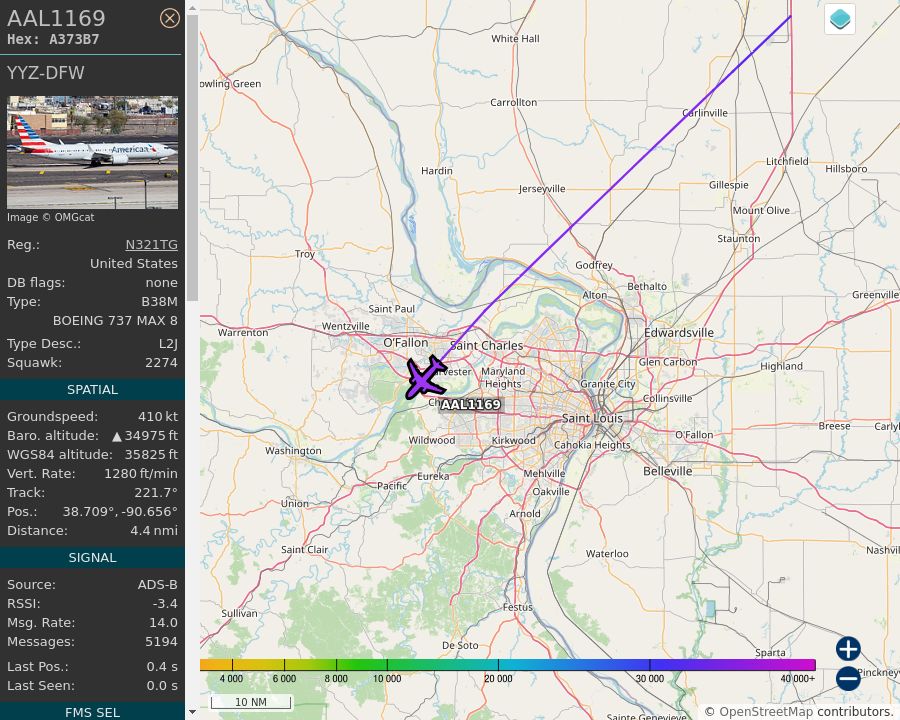Click the Litchfield map label
Screen dimensions: 900x720
(787, 161)
